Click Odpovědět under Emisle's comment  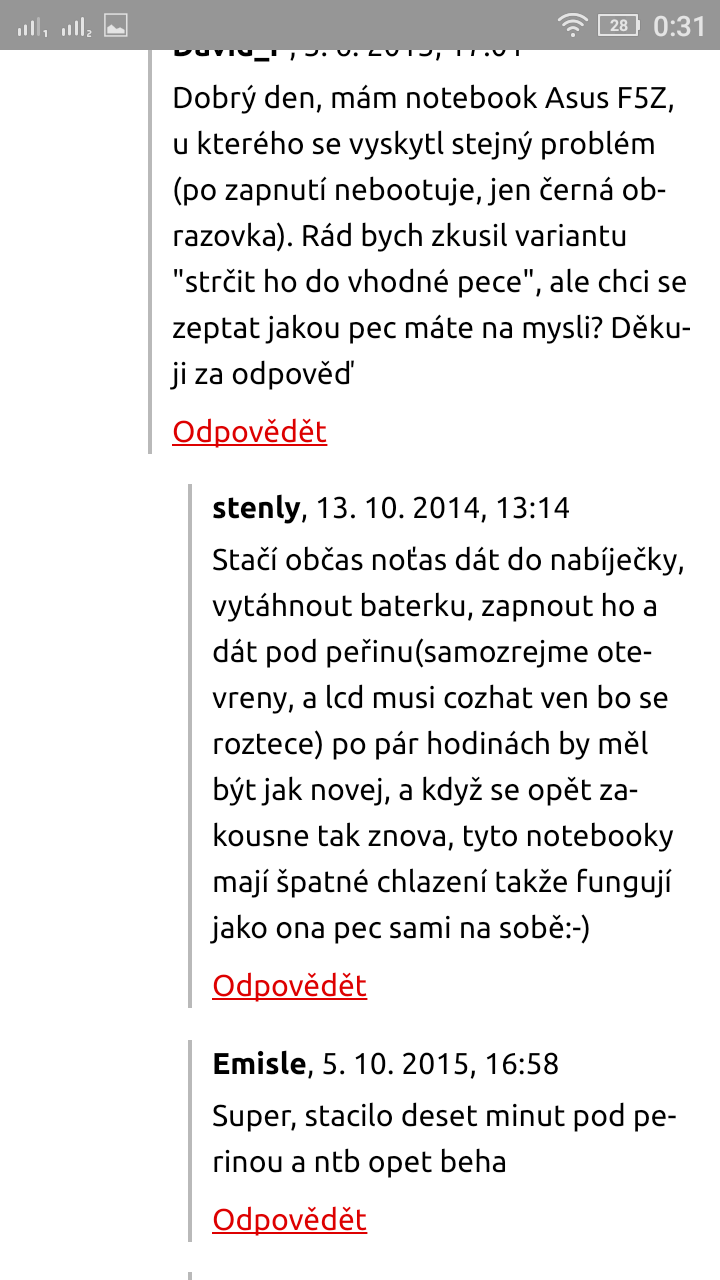coord(289,1220)
